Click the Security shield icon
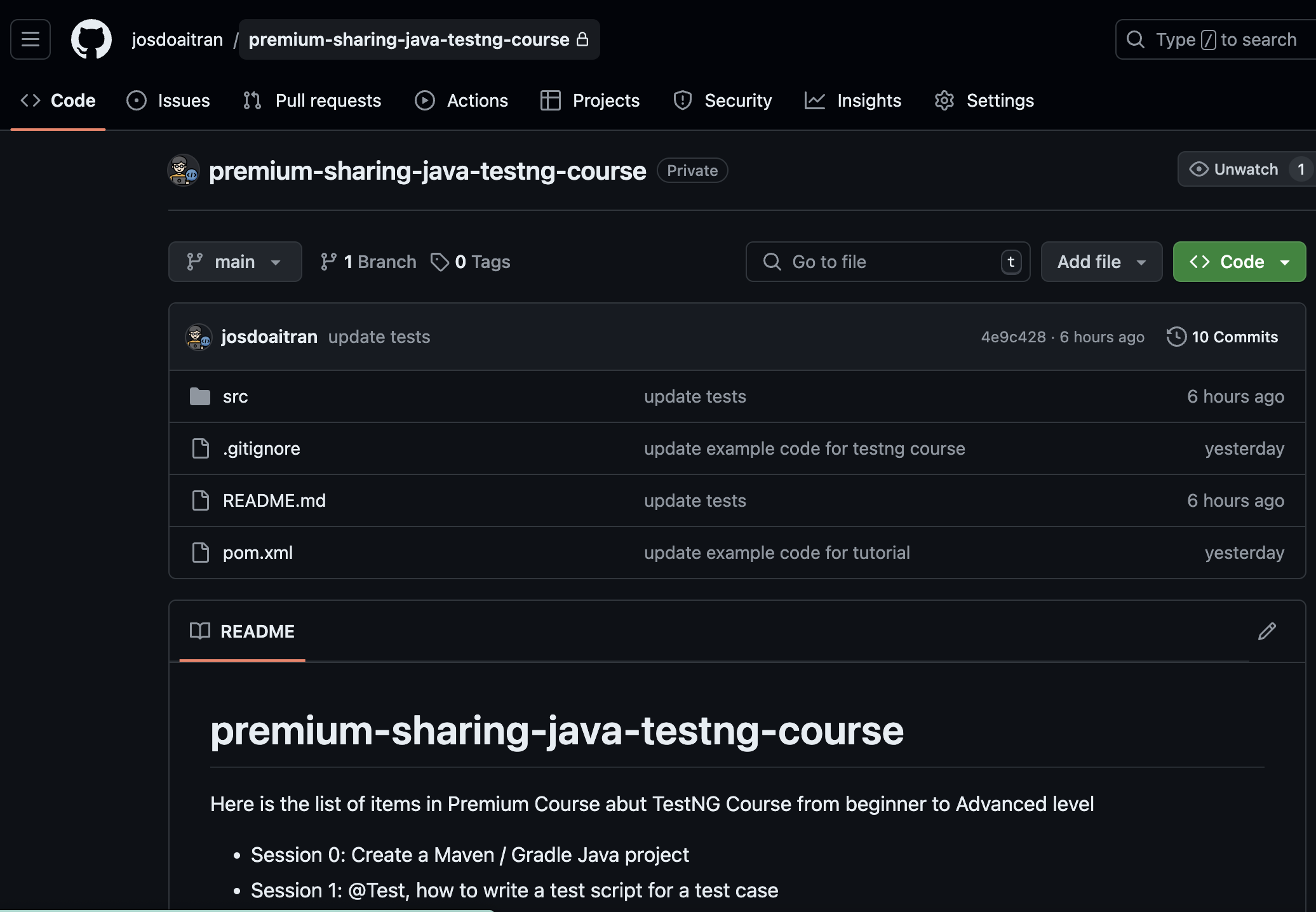This screenshot has height=912, width=1316. click(683, 100)
